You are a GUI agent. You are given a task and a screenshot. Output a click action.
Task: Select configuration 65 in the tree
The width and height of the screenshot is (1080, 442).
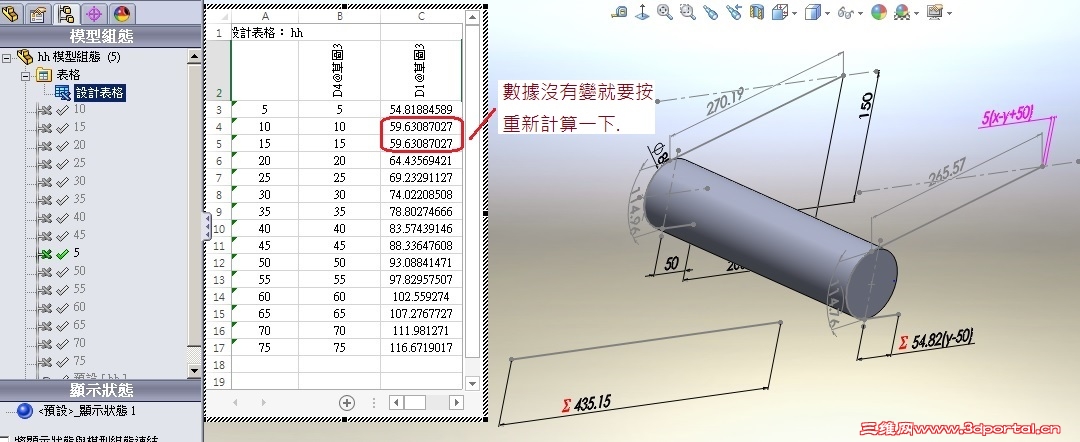point(79,324)
